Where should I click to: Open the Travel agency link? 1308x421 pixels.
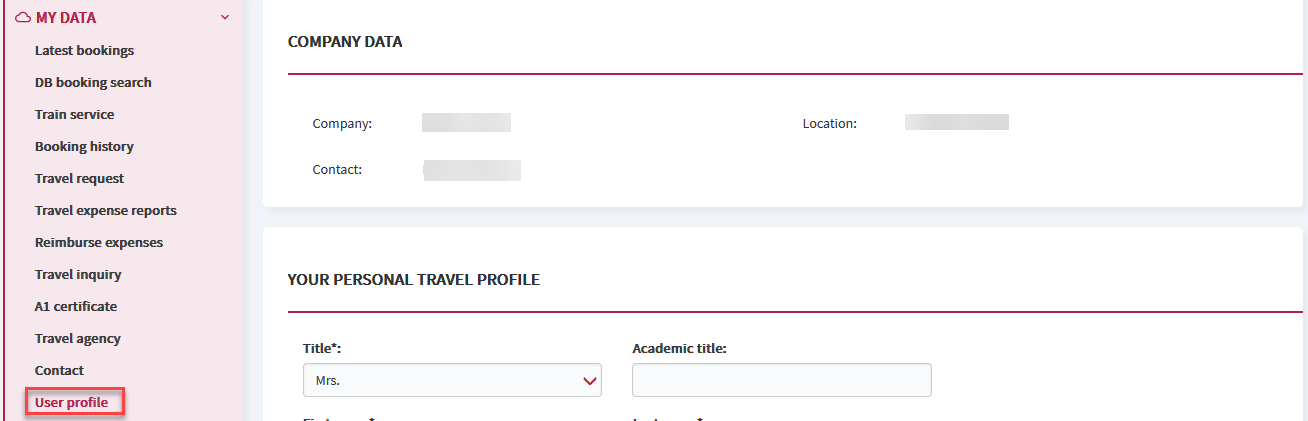coord(78,338)
